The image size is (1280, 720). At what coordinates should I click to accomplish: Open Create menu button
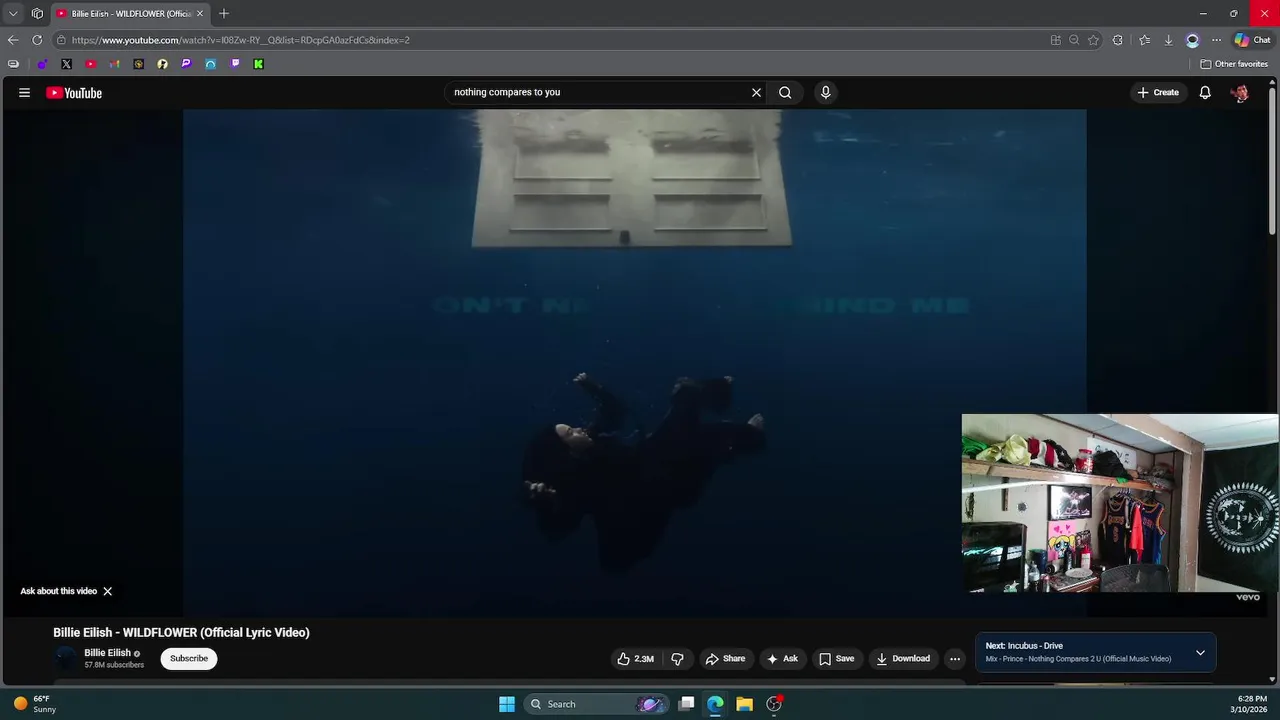pos(1158,92)
